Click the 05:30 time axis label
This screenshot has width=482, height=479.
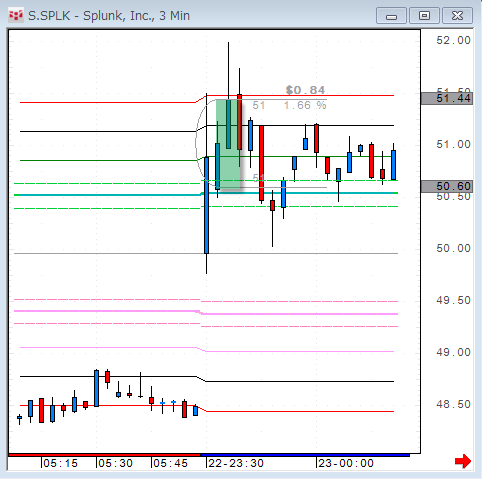point(115,463)
